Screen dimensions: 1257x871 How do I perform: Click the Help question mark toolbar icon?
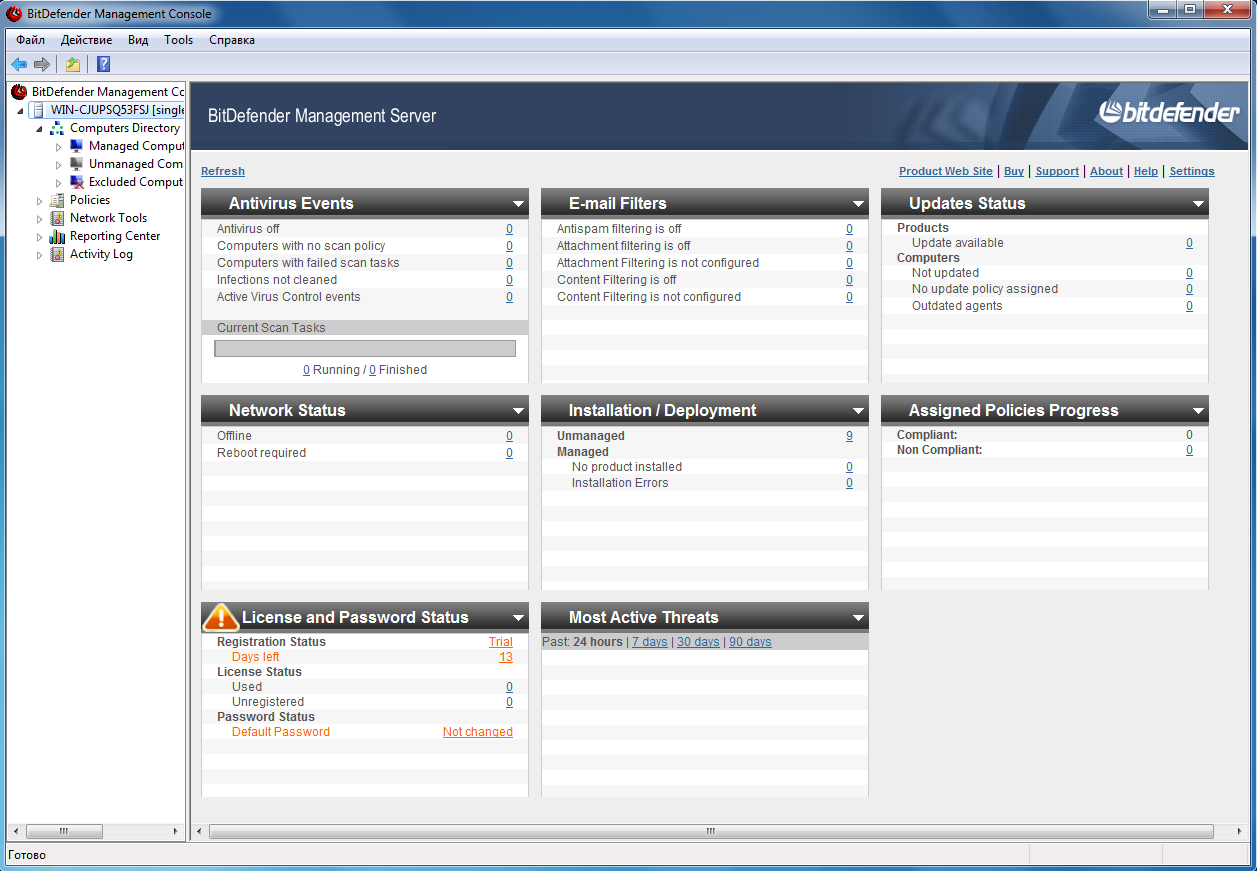pos(103,64)
